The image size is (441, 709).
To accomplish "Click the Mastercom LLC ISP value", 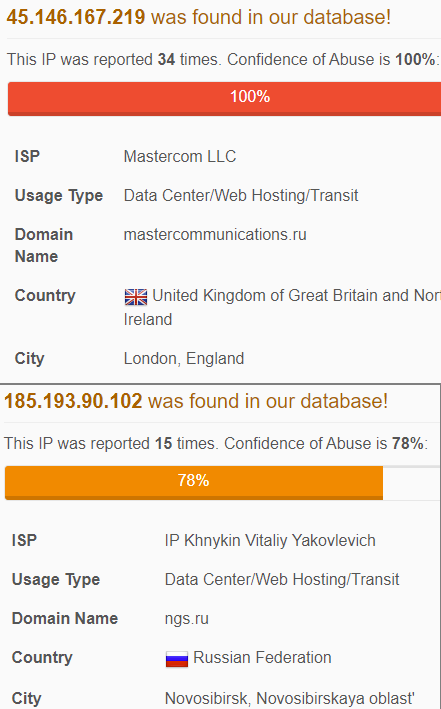I will pyautogui.click(x=180, y=156).
